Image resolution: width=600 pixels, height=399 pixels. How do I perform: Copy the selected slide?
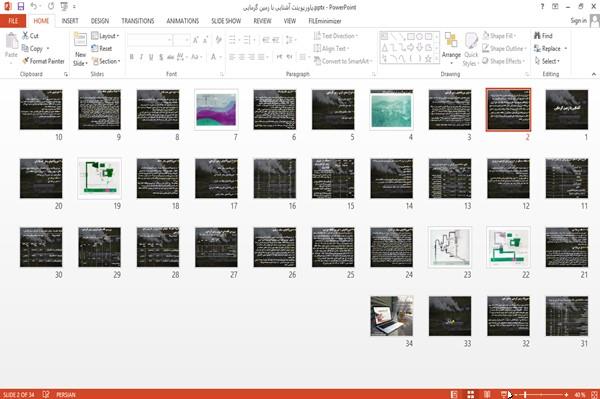click(x=33, y=49)
